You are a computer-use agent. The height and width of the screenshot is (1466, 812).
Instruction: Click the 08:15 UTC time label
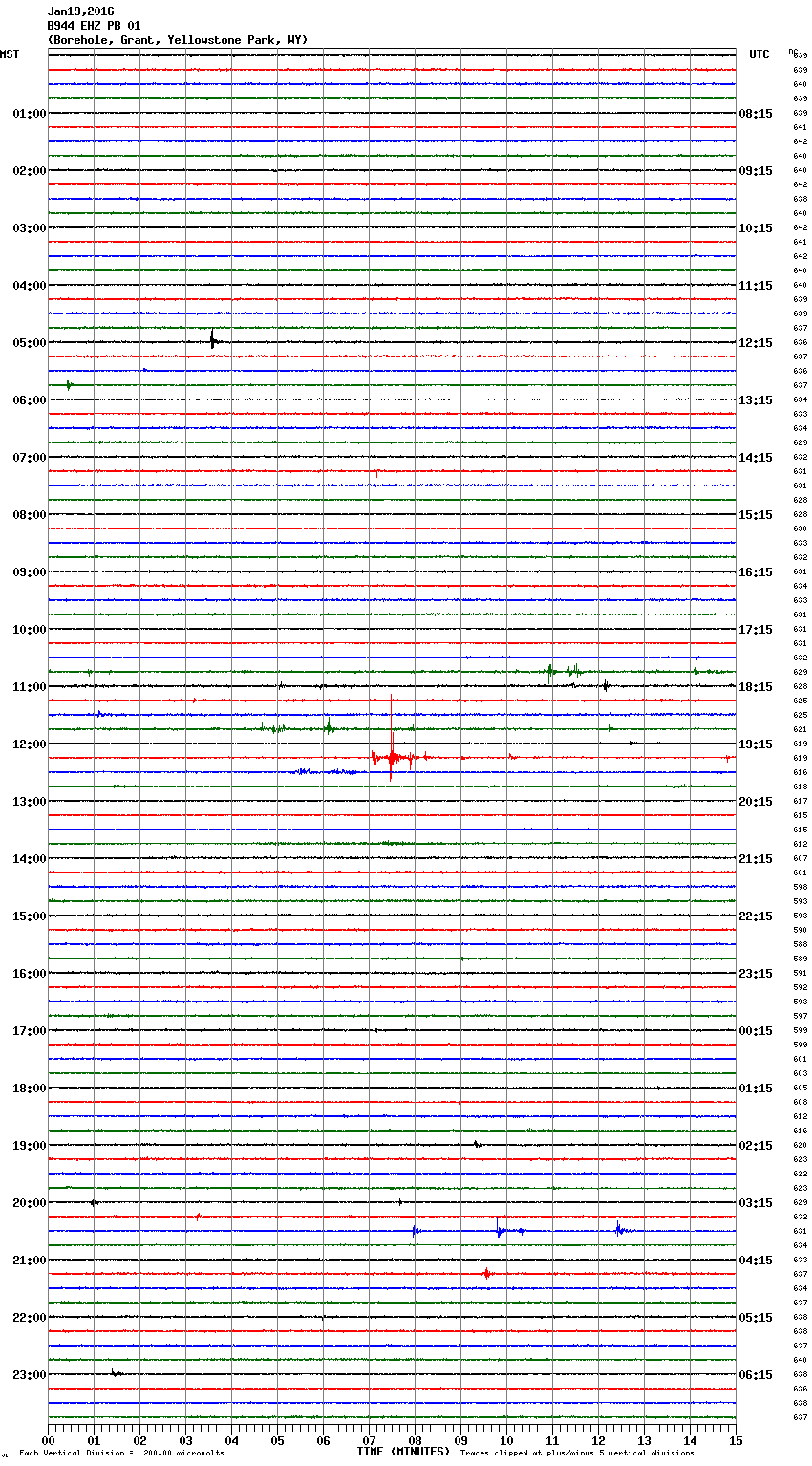(x=756, y=114)
